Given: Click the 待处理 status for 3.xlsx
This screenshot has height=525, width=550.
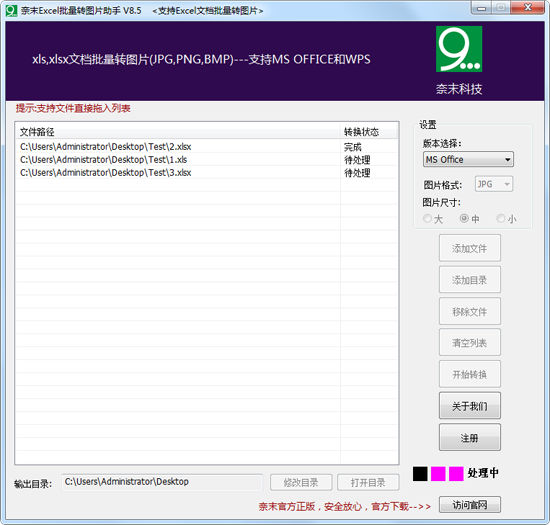Looking at the screenshot, I should click(x=357, y=173).
